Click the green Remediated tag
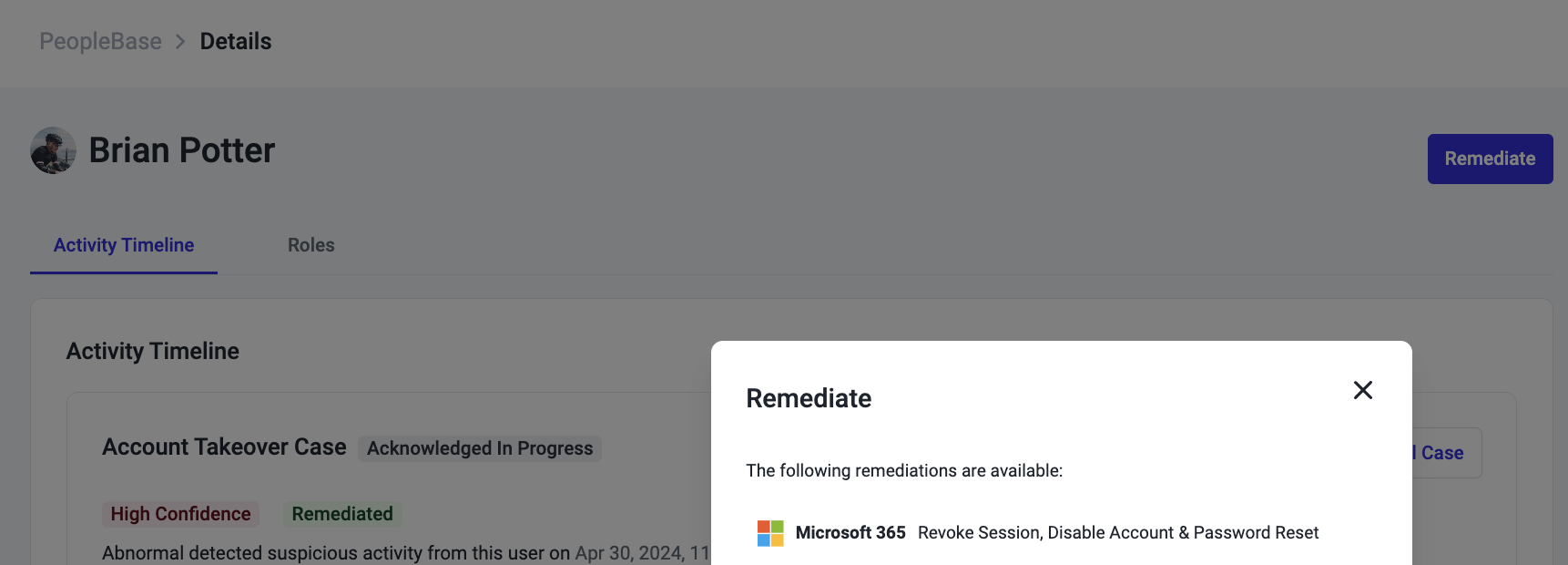Screen dimensions: 1568x565 [342, 514]
